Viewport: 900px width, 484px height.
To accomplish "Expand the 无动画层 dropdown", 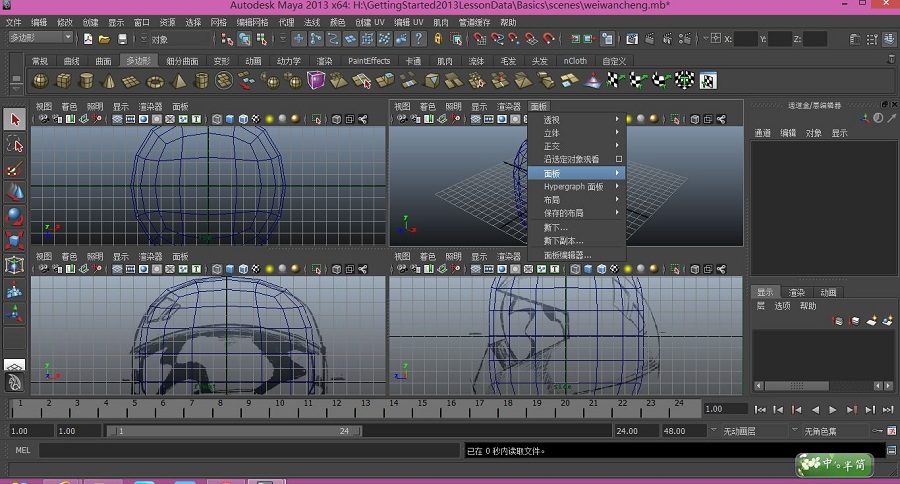I will 757,431.
